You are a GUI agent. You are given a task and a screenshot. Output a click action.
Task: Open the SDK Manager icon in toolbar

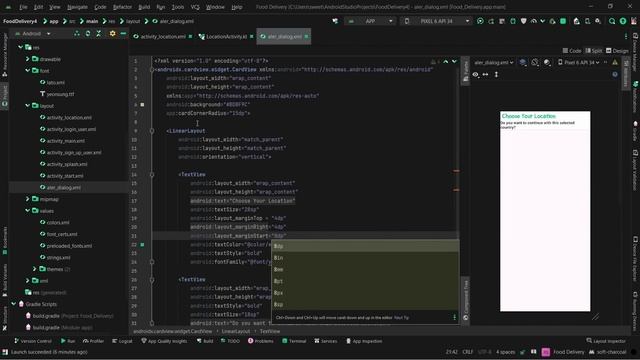tap(598, 21)
